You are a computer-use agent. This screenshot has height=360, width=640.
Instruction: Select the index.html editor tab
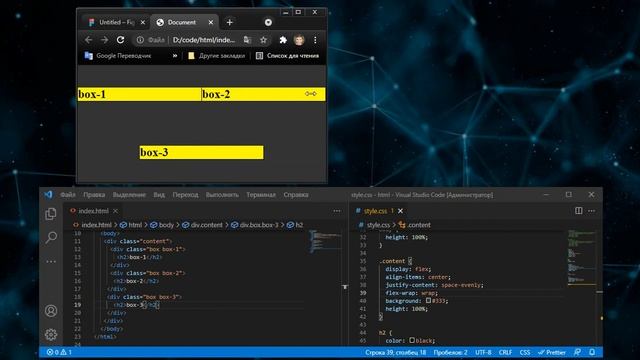coord(93,211)
